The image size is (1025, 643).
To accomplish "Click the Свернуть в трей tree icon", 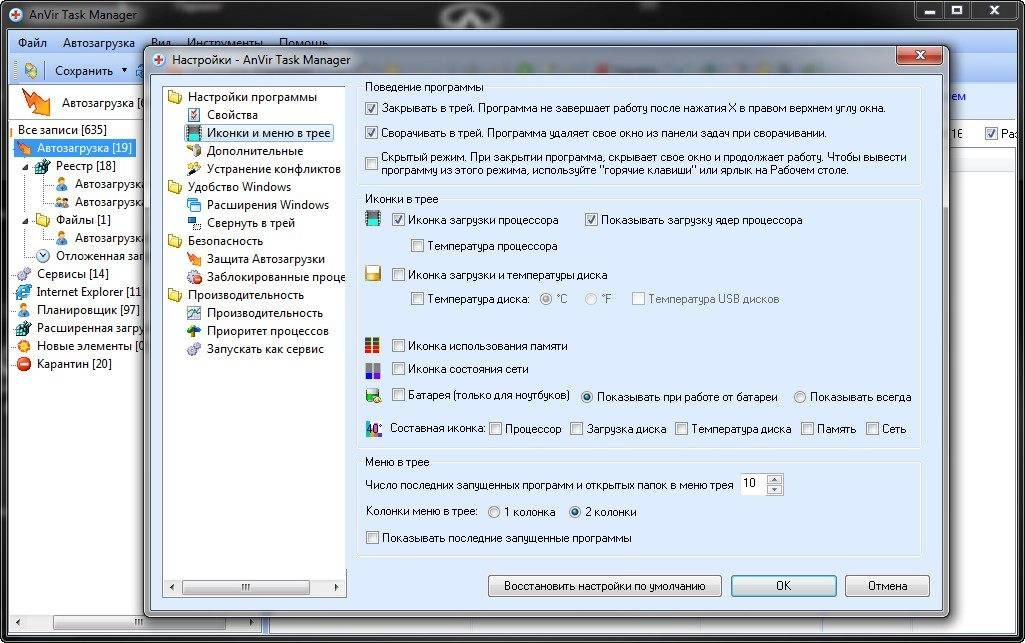I will pyautogui.click(x=194, y=223).
